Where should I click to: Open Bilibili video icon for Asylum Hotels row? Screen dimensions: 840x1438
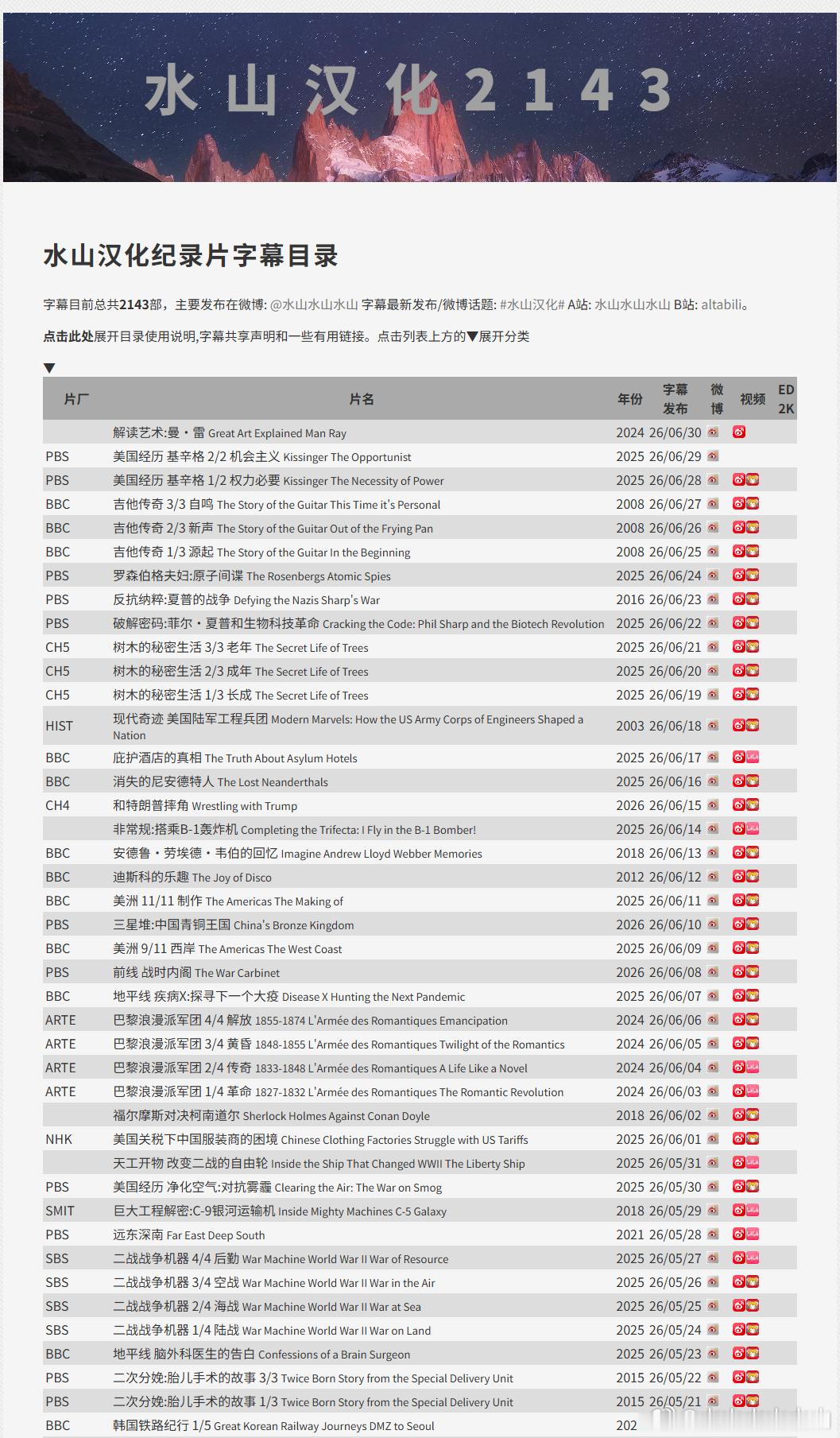click(x=753, y=757)
